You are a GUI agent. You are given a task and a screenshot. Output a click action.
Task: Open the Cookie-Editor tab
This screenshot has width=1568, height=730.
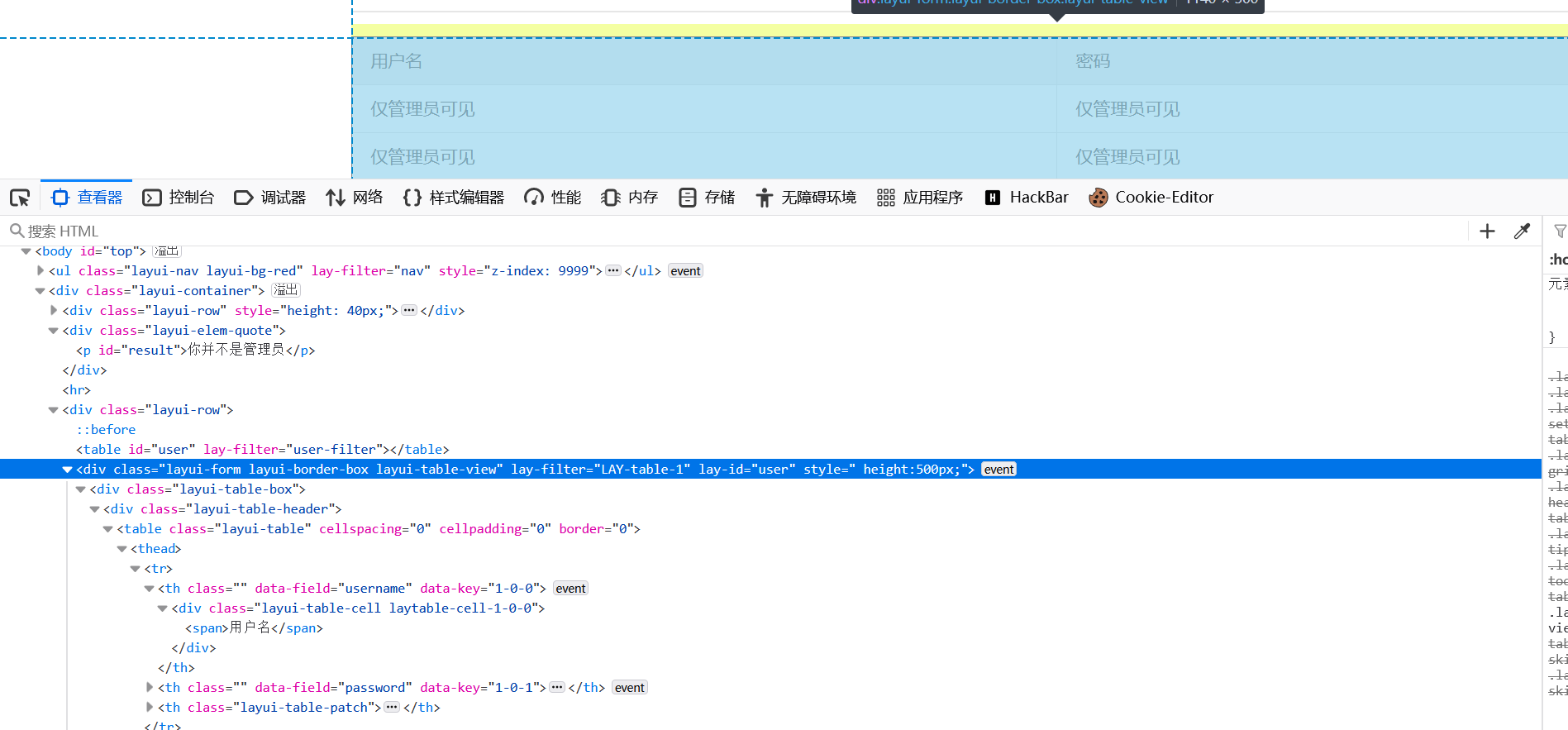point(1151,198)
